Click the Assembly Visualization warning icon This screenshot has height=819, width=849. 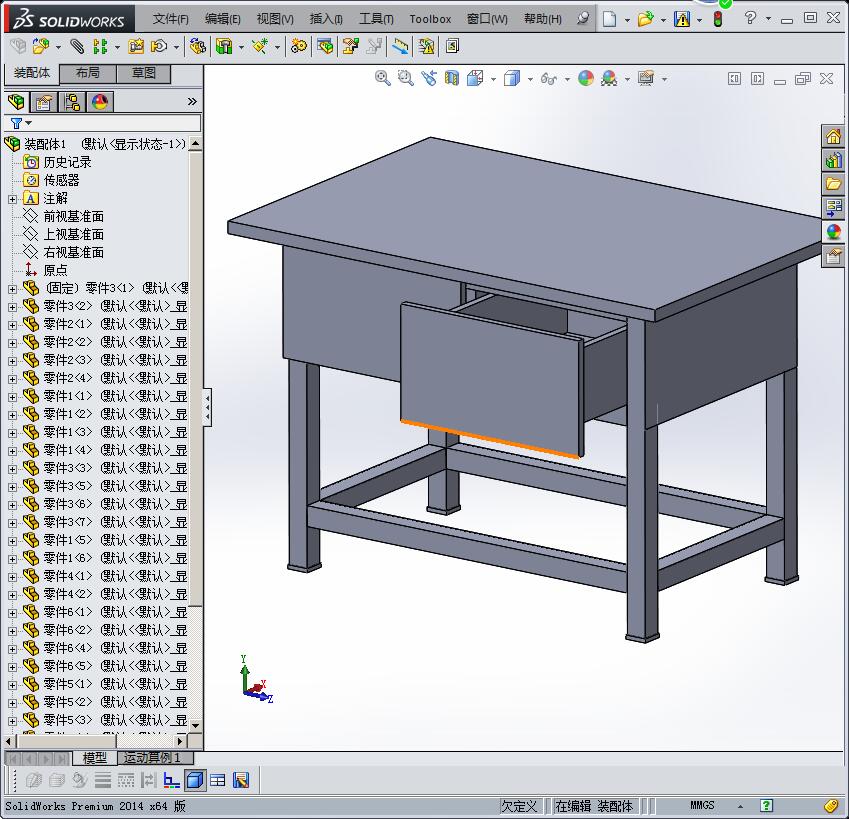(x=426, y=47)
